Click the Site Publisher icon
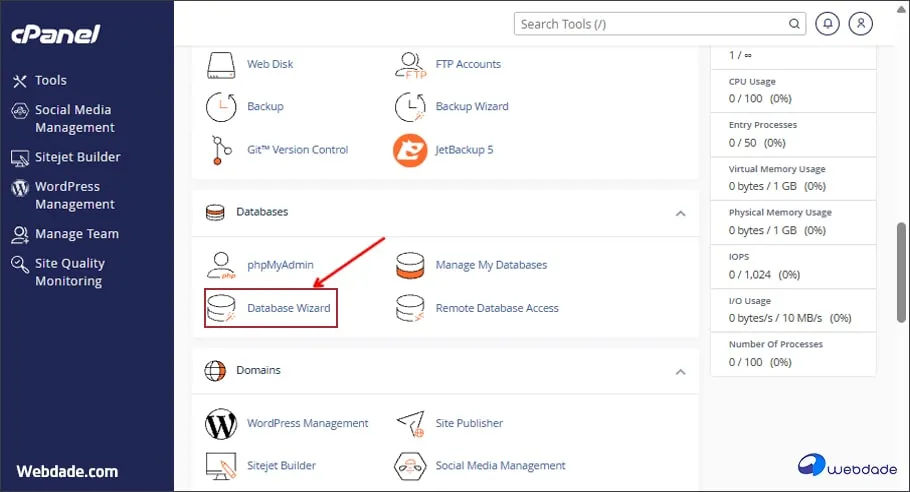 click(410, 423)
